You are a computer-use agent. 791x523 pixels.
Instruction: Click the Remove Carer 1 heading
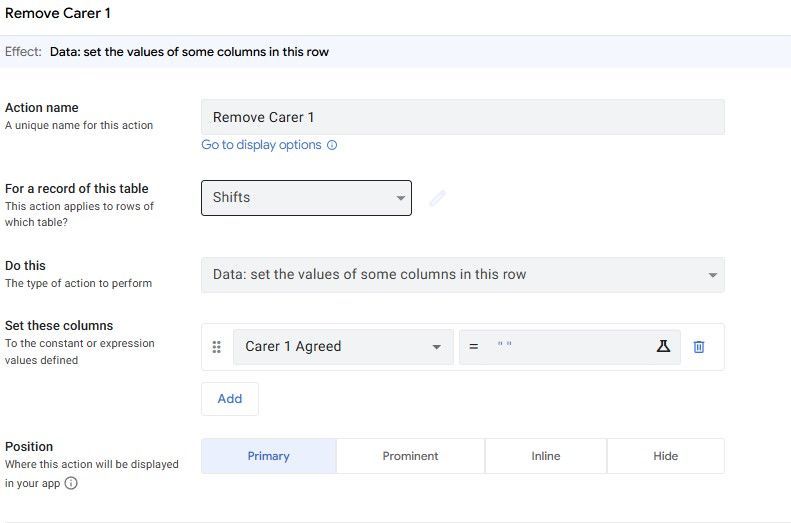point(58,13)
